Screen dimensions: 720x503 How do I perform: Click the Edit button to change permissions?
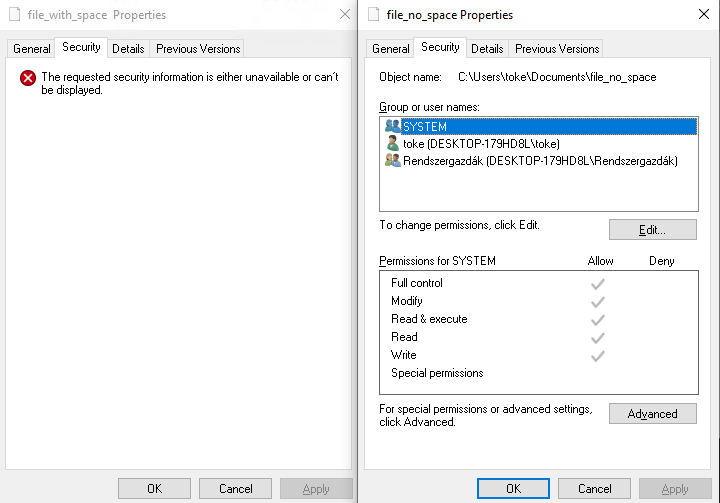click(x=652, y=230)
